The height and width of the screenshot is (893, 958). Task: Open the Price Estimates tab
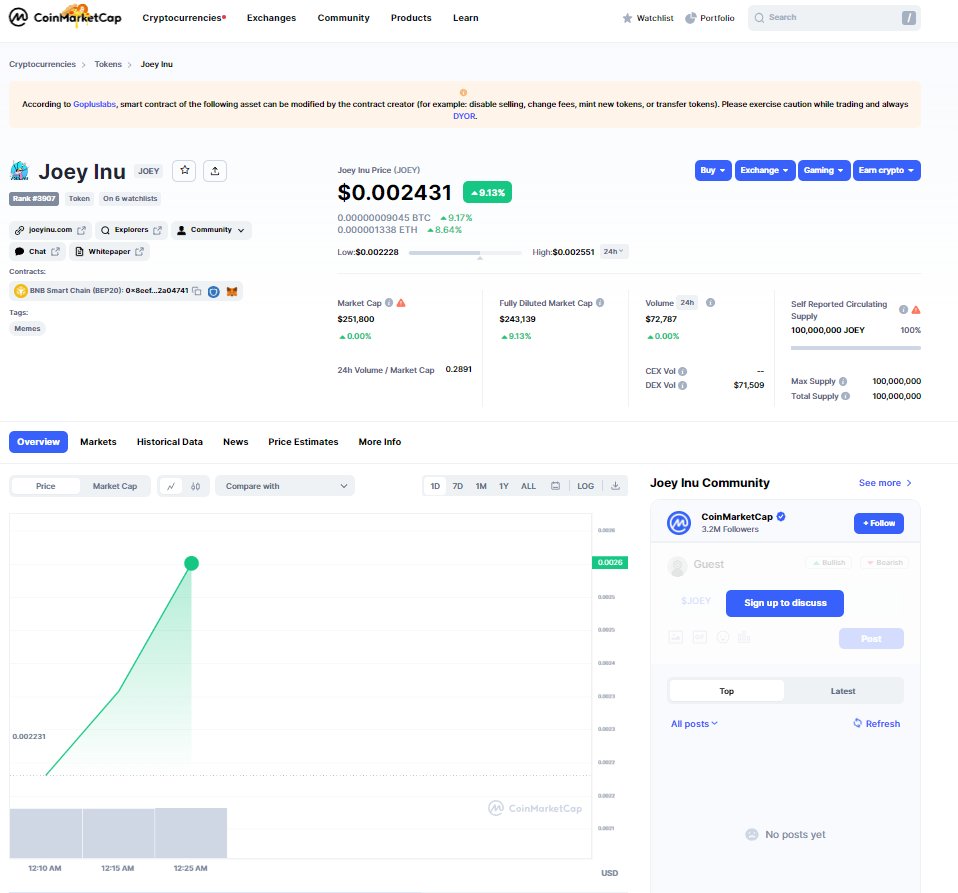click(303, 442)
